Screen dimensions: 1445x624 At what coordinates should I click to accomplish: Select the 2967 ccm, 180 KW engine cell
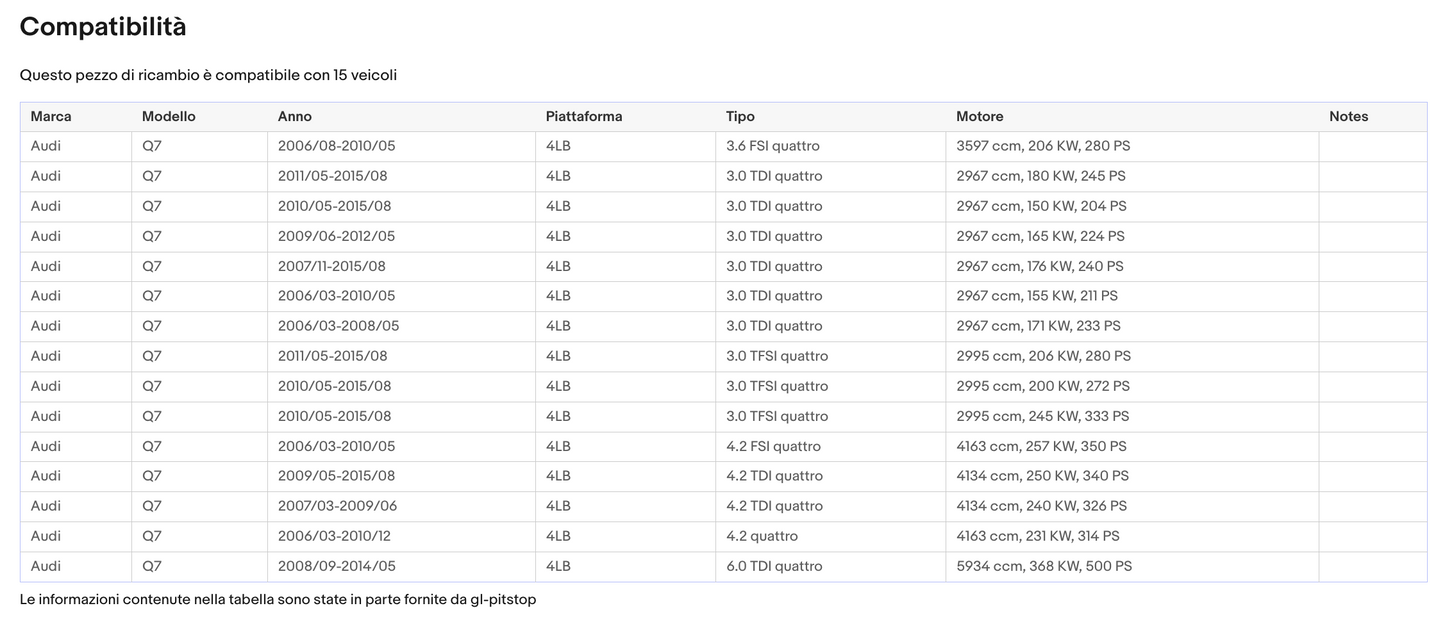click(1040, 176)
